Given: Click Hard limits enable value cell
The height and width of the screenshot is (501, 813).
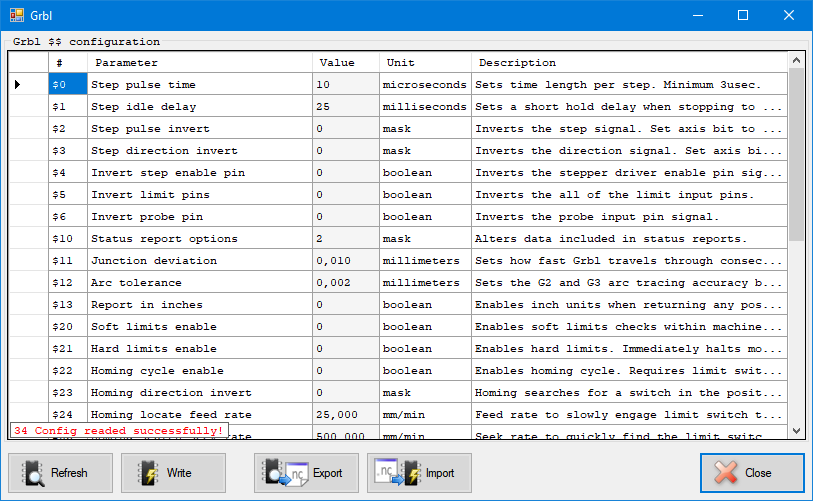Looking at the screenshot, I should point(346,349).
